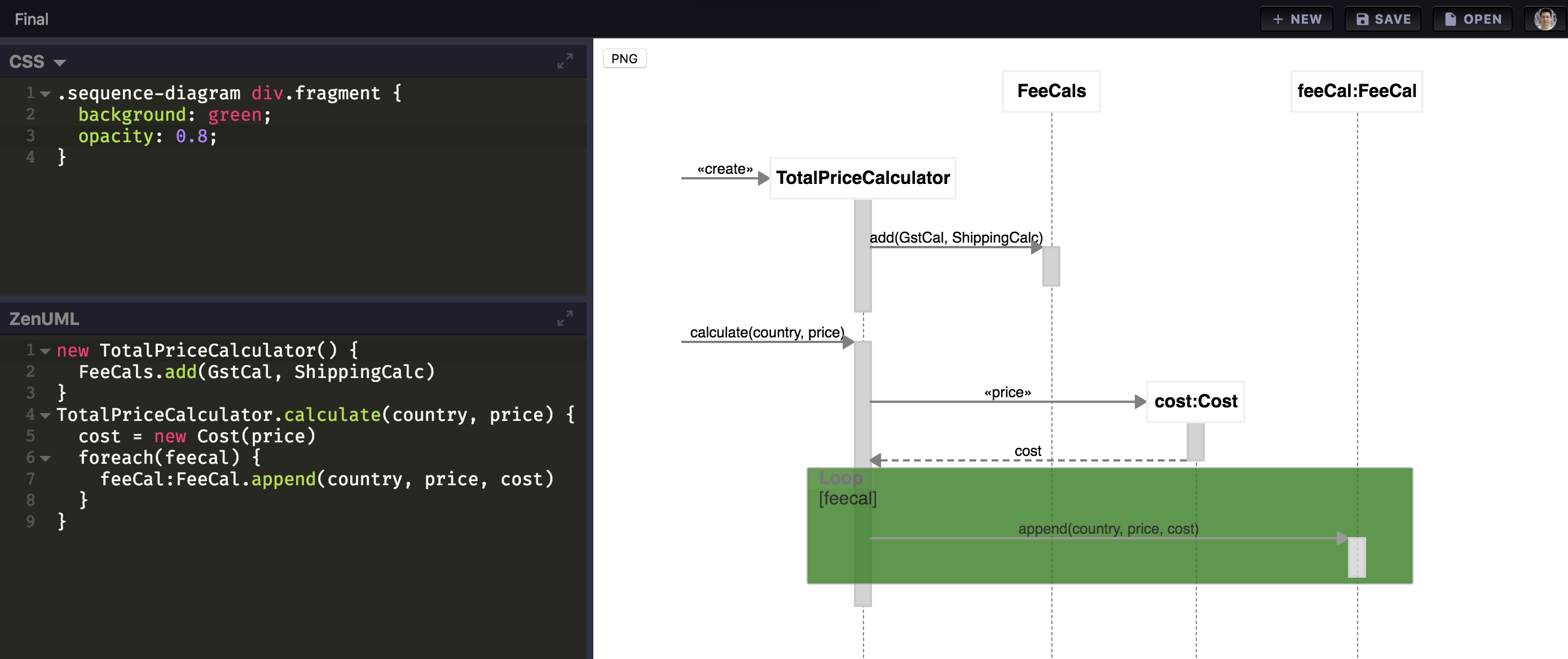
Task: Click the plus icon on NEW
Action: click(x=1278, y=20)
